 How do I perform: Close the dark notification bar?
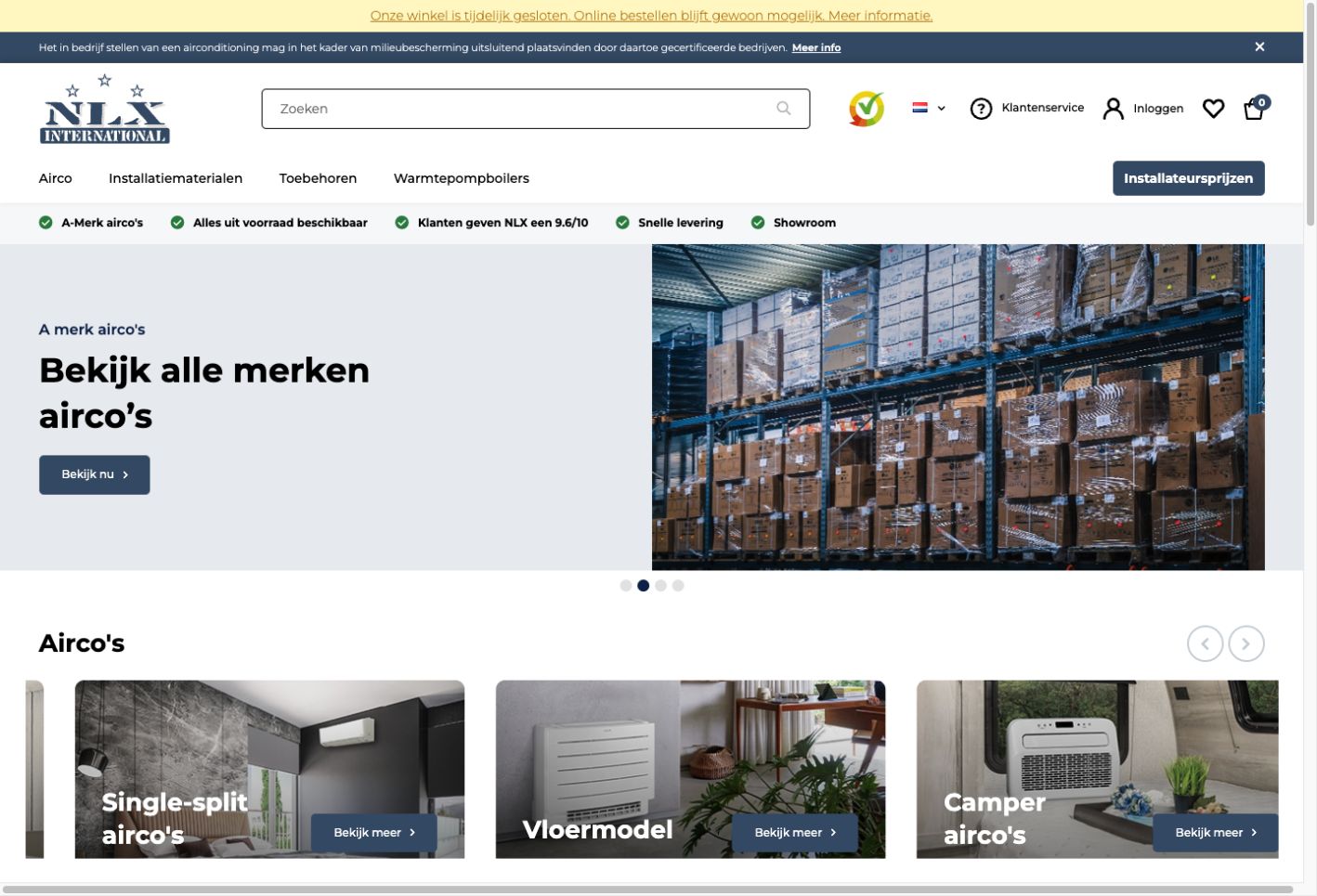point(1259,46)
